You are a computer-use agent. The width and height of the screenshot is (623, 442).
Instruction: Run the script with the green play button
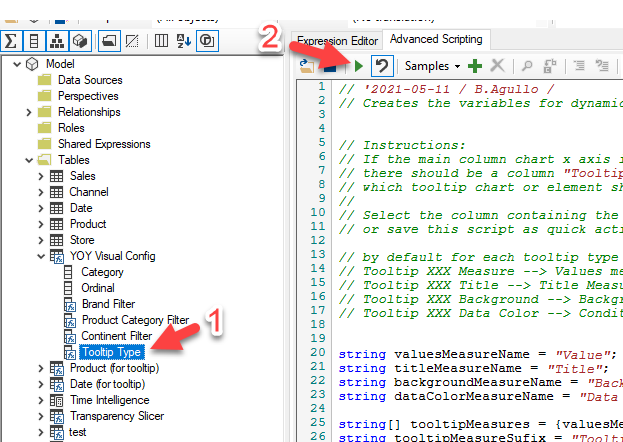[x=357, y=66]
